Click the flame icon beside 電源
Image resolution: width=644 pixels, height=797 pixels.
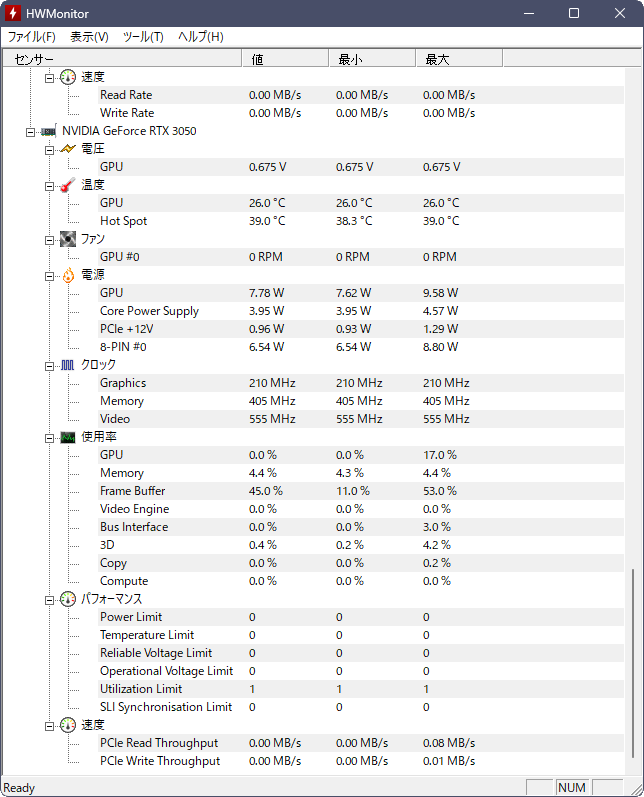pyautogui.click(x=68, y=275)
